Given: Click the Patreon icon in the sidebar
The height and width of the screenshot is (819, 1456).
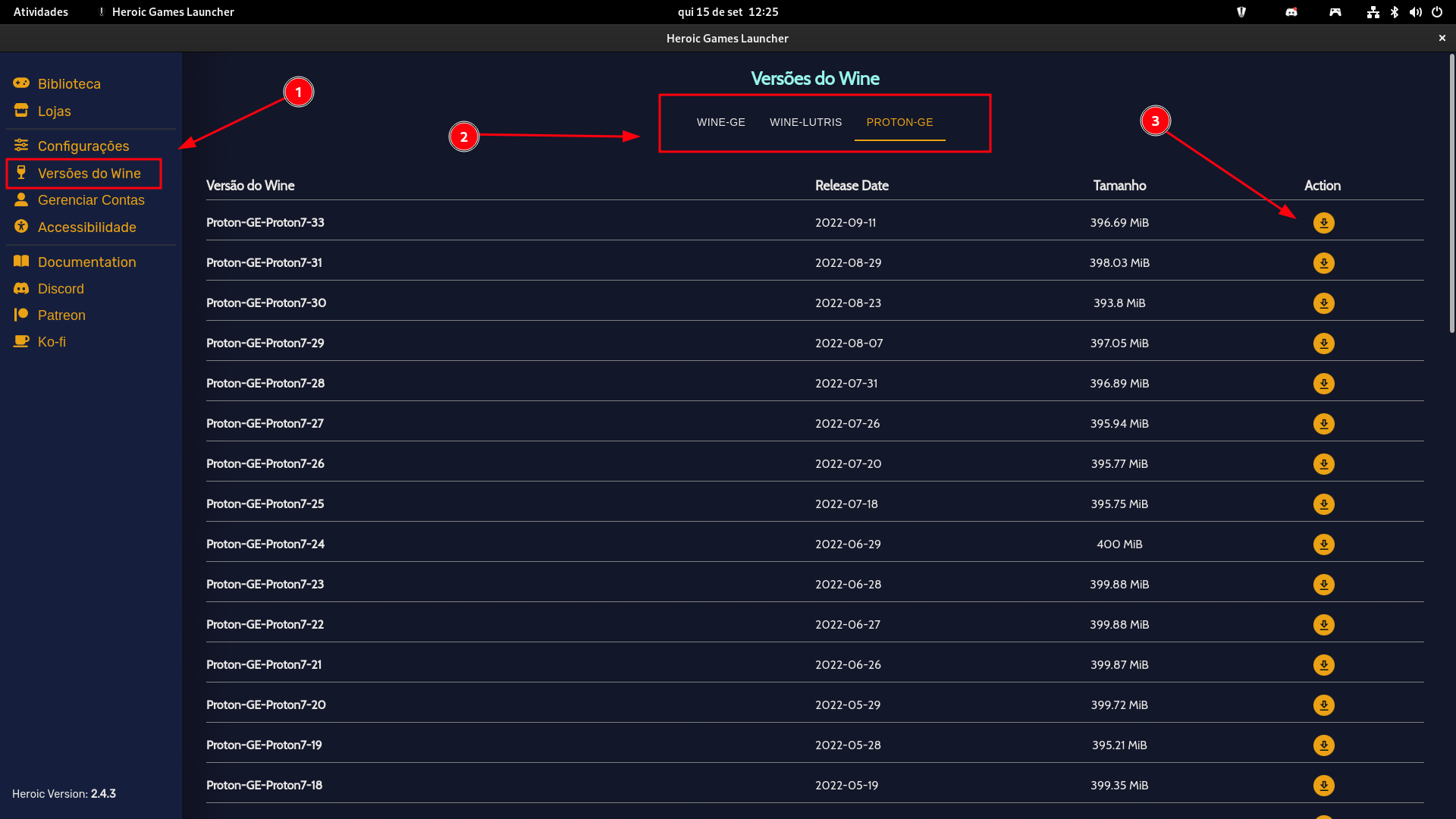Looking at the screenshot, I should tap(20, 315).
